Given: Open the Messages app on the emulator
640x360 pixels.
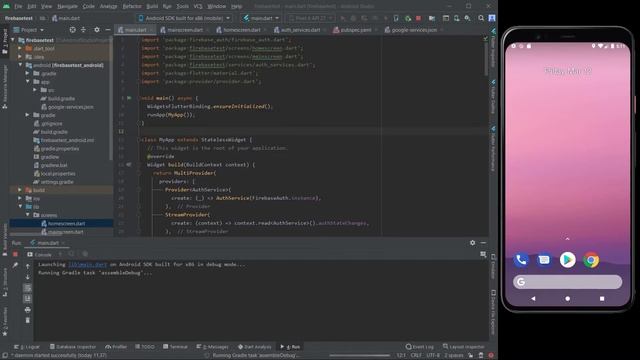Looking at the screenshot, I should coord(544,260).
